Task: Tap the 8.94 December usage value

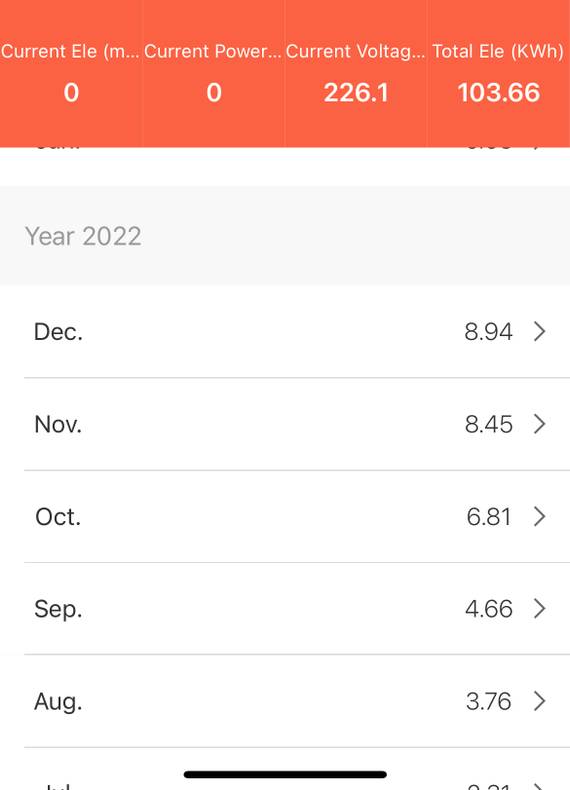Action: pos(488,332)
